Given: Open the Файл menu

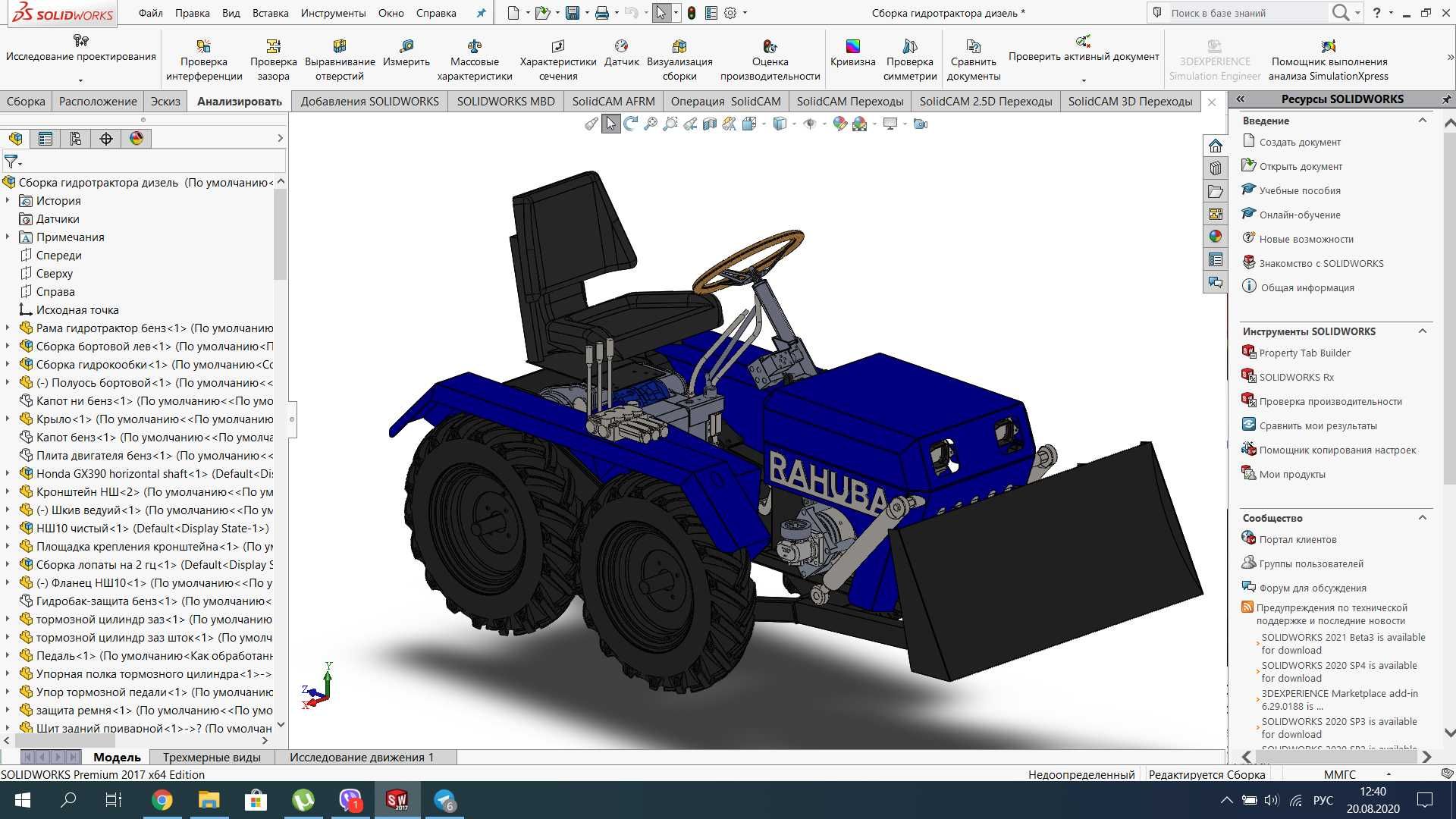Looking at the screenshot, I should (151, 13).
